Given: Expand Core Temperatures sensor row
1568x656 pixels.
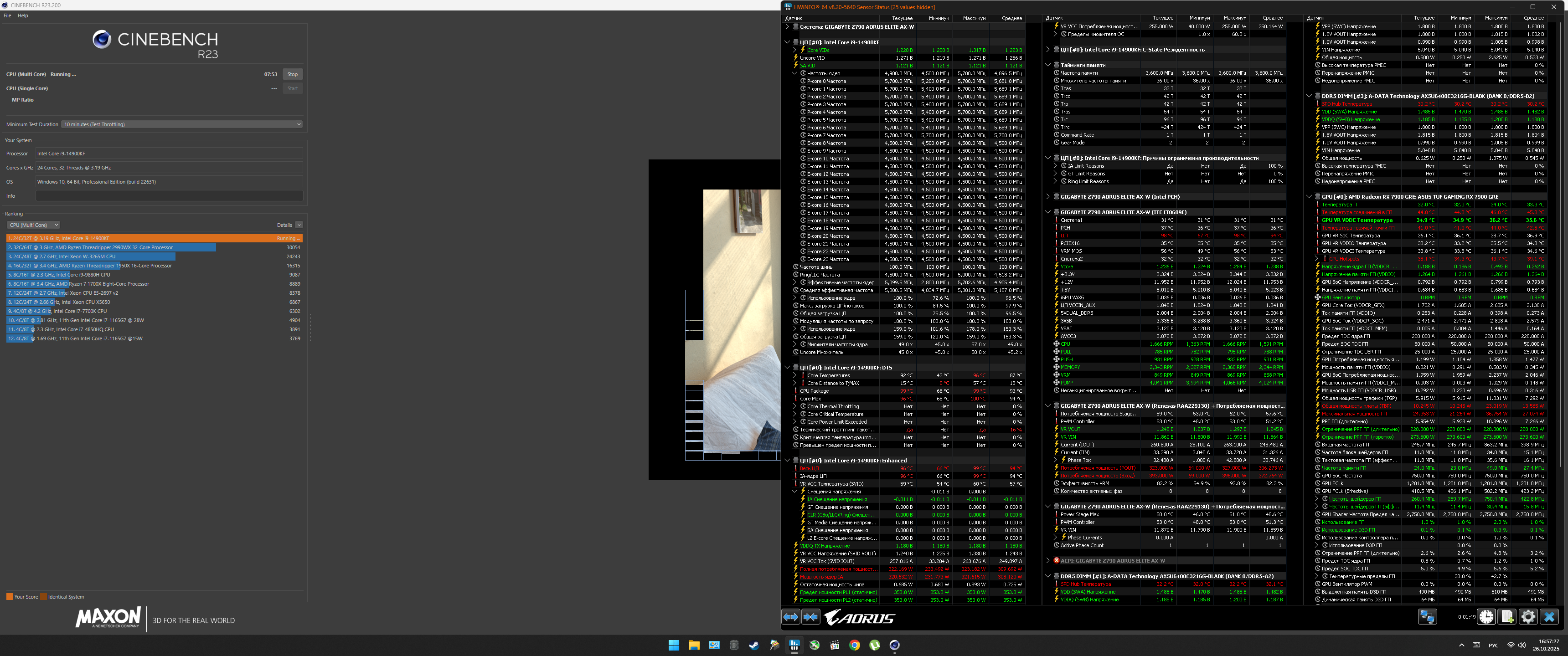Looking at the screenshot, I should [x=794, y=375].
